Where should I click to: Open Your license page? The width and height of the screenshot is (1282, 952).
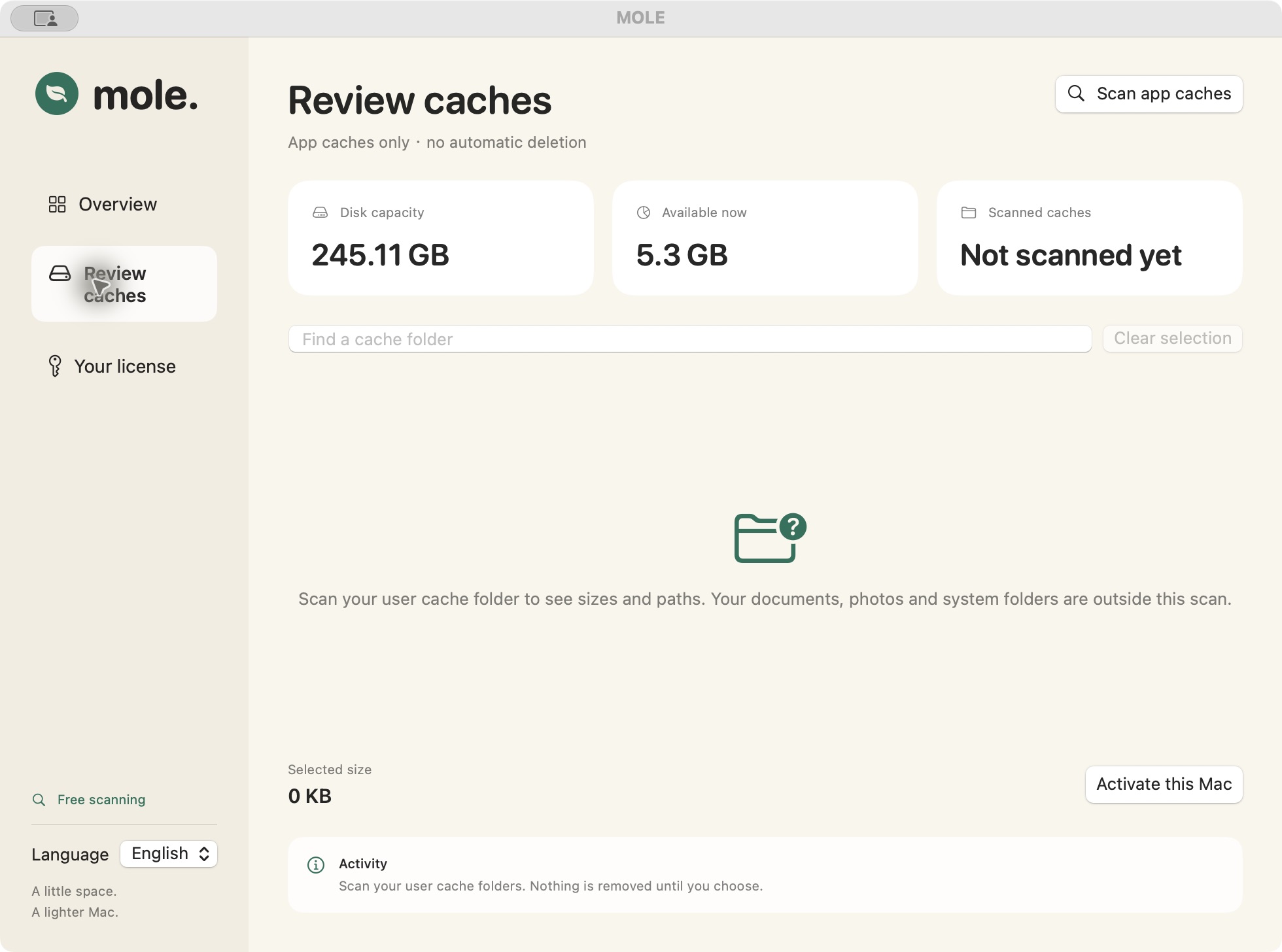pyautogui.click(x=124, y=366)
